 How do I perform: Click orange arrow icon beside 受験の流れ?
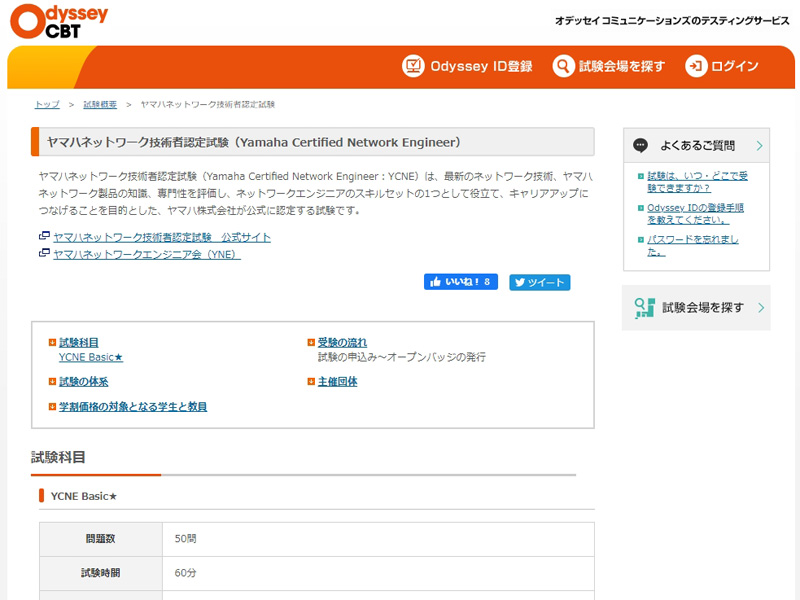[x=311, y=342]
